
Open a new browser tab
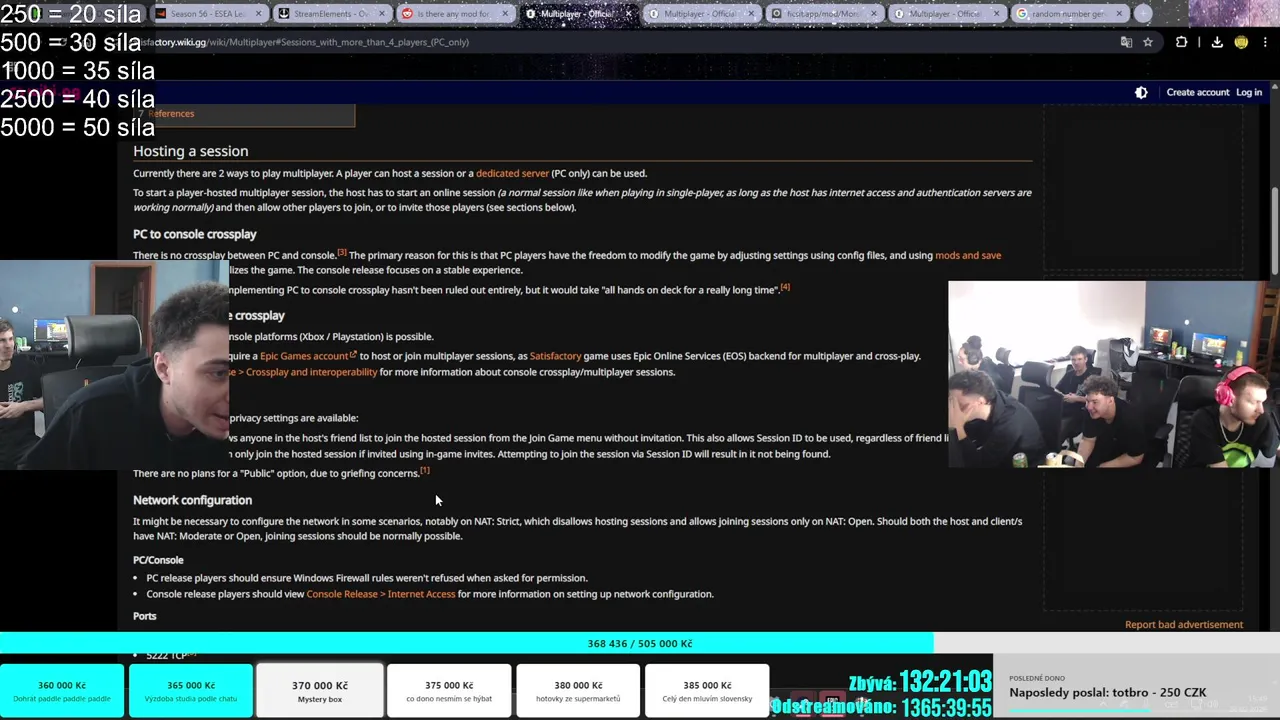[1143, 14]
